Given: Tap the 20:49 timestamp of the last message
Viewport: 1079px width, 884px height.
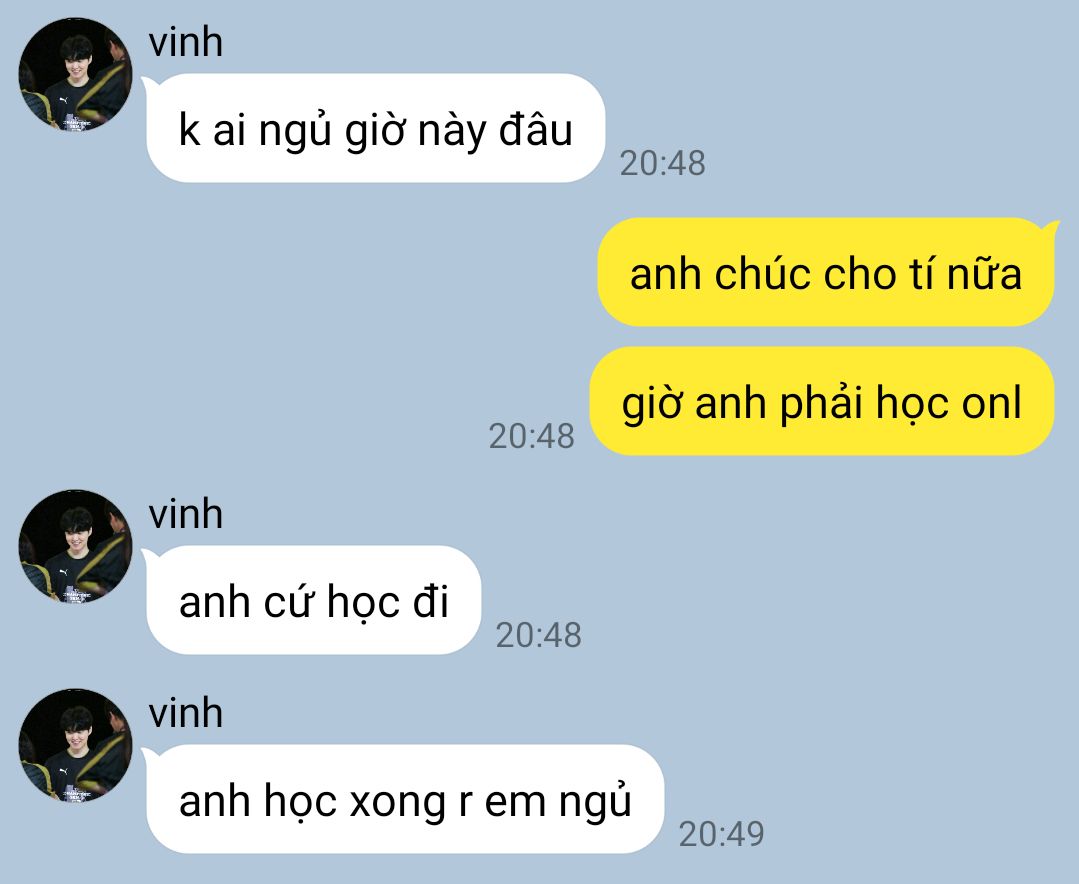Looking at the screenshot, I should (x=721, y=834).
